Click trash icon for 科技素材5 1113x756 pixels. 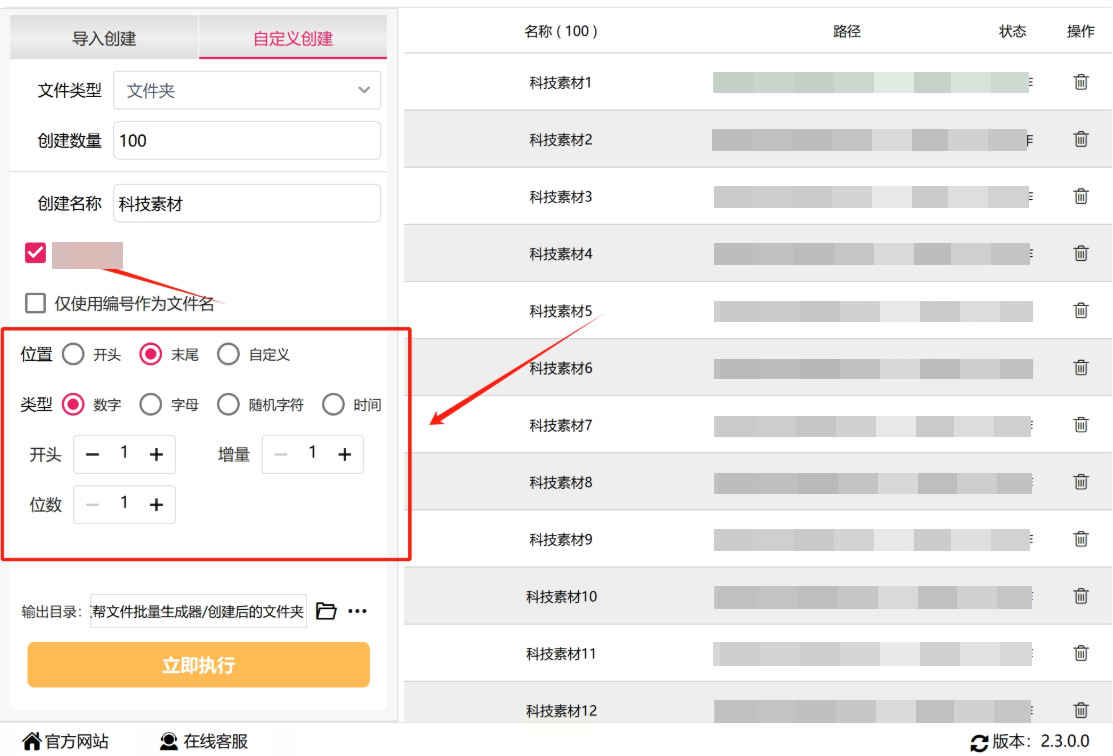point(1081,311)
